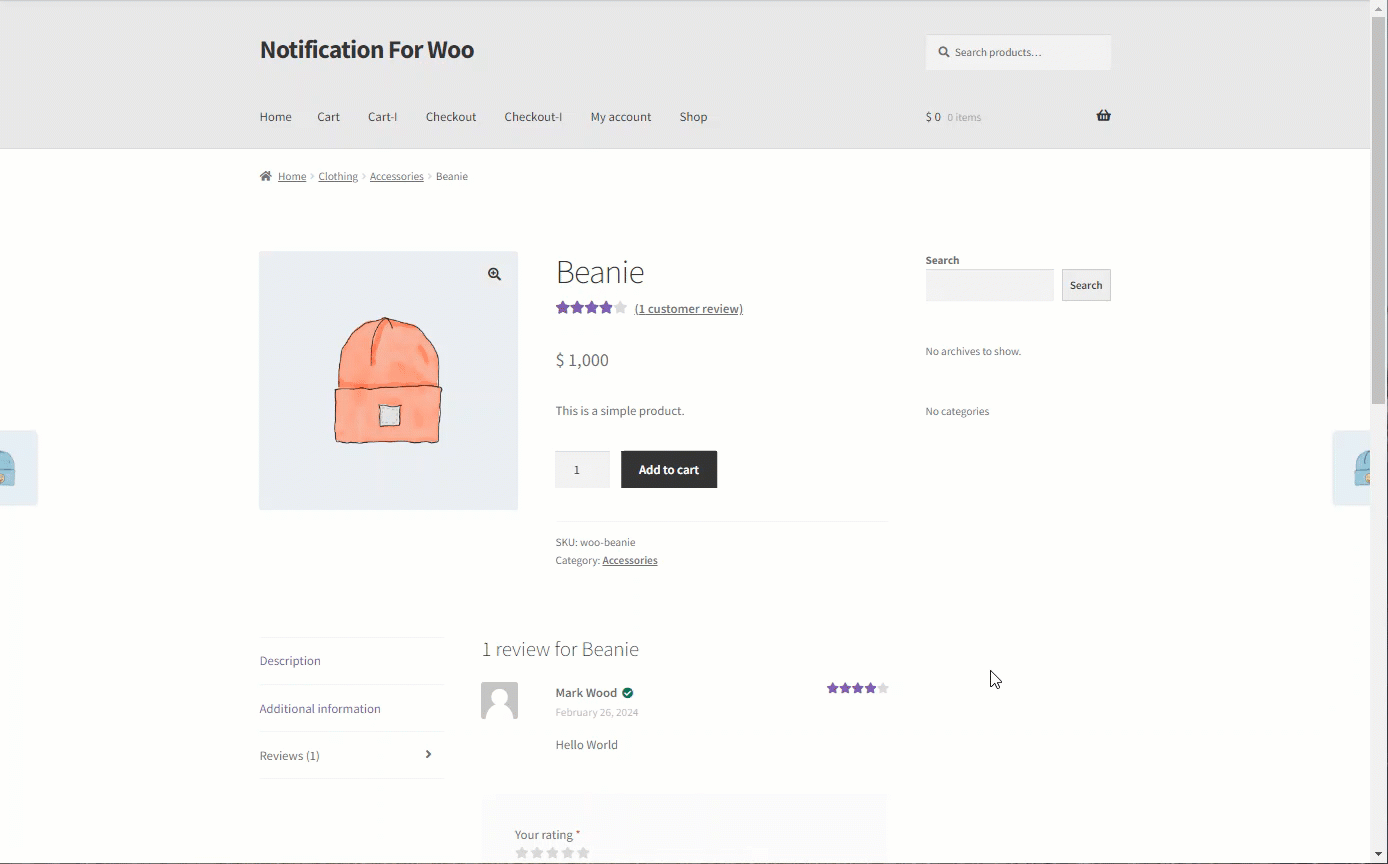
Task: Click Accessories in the breadcrumb
Action: (397, 177)
